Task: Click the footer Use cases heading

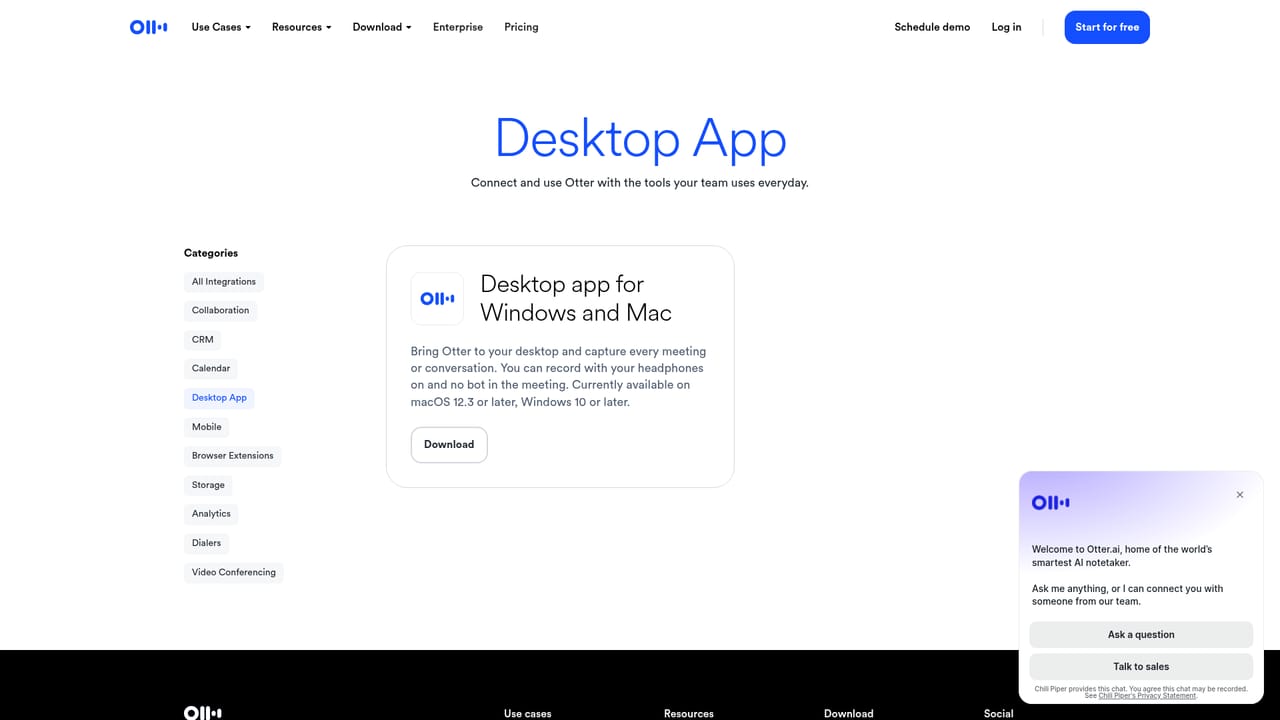Action: point(528,713)
